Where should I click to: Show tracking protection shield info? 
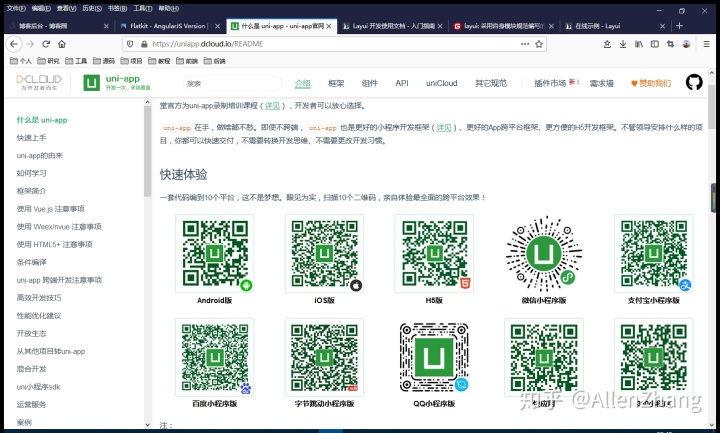[x=130, y=44]
